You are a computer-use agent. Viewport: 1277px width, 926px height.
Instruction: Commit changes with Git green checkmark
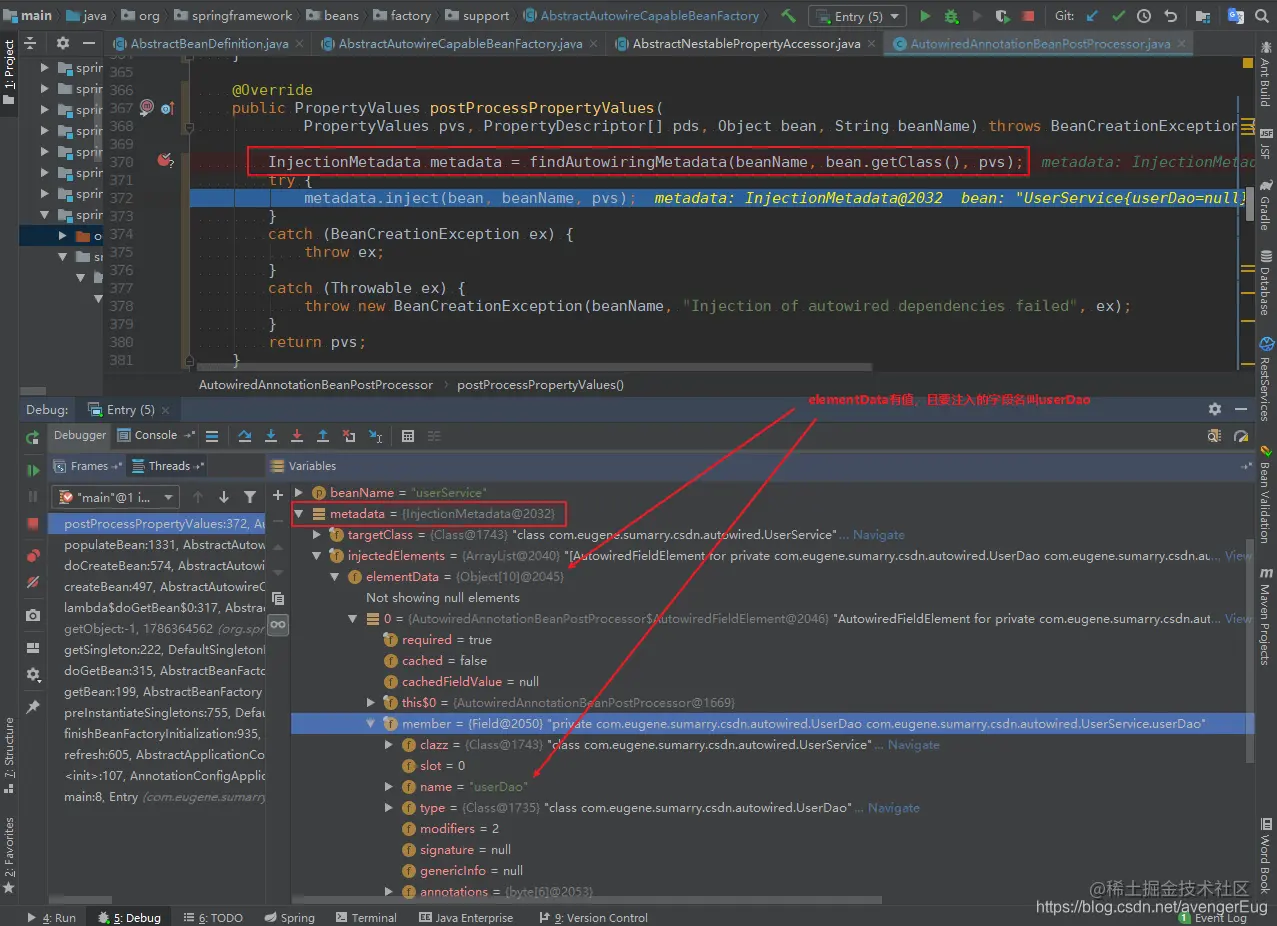1118,16
